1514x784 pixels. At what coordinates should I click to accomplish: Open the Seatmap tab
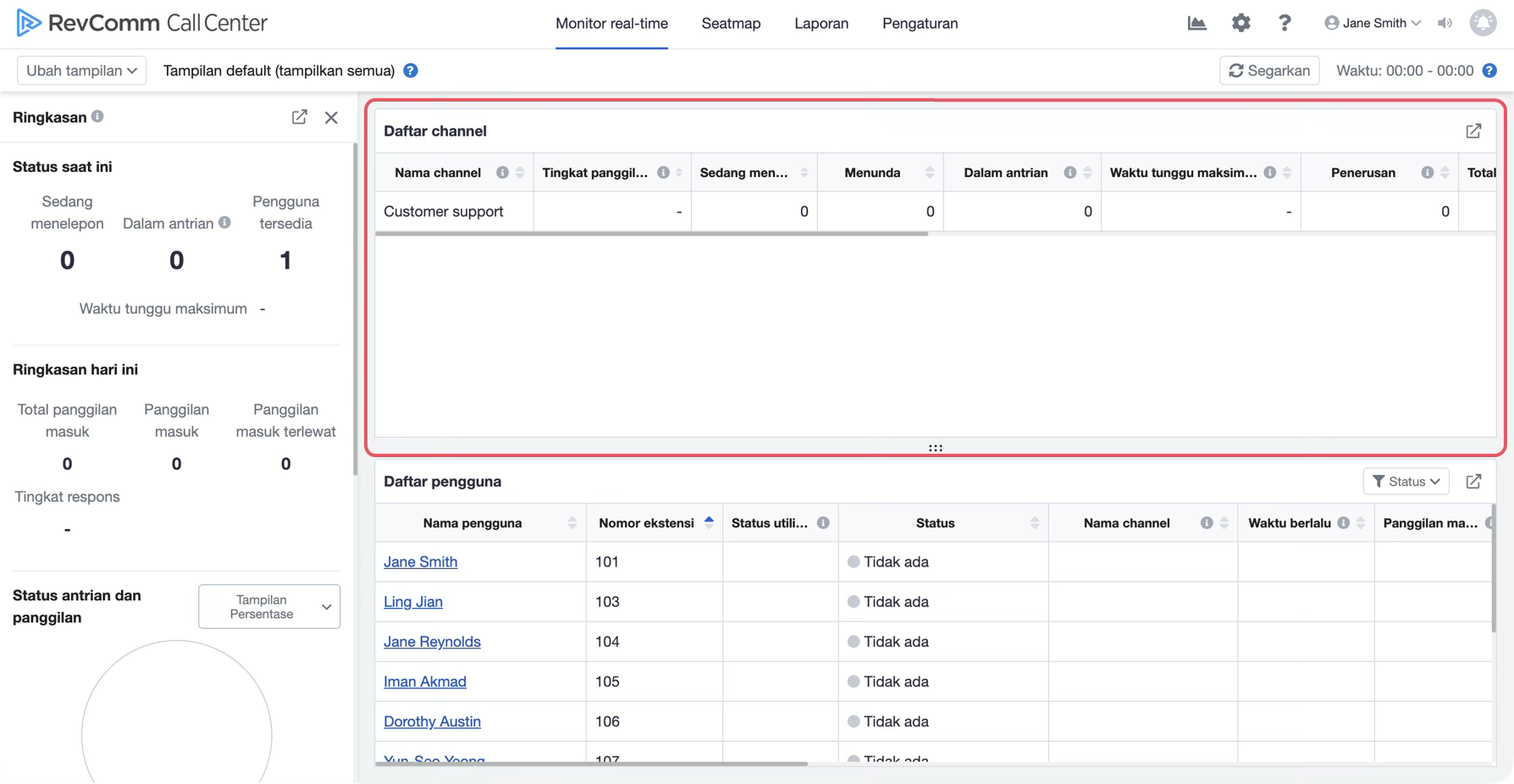coord(731,24)
